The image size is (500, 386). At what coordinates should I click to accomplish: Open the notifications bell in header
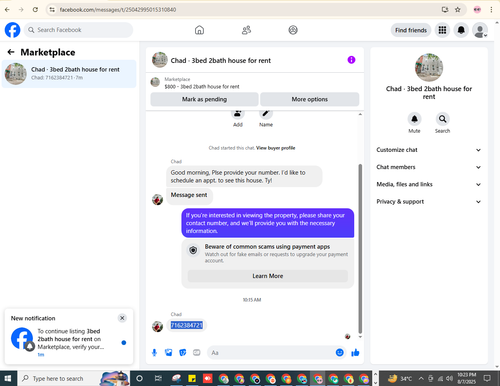[x=461, y=30]
